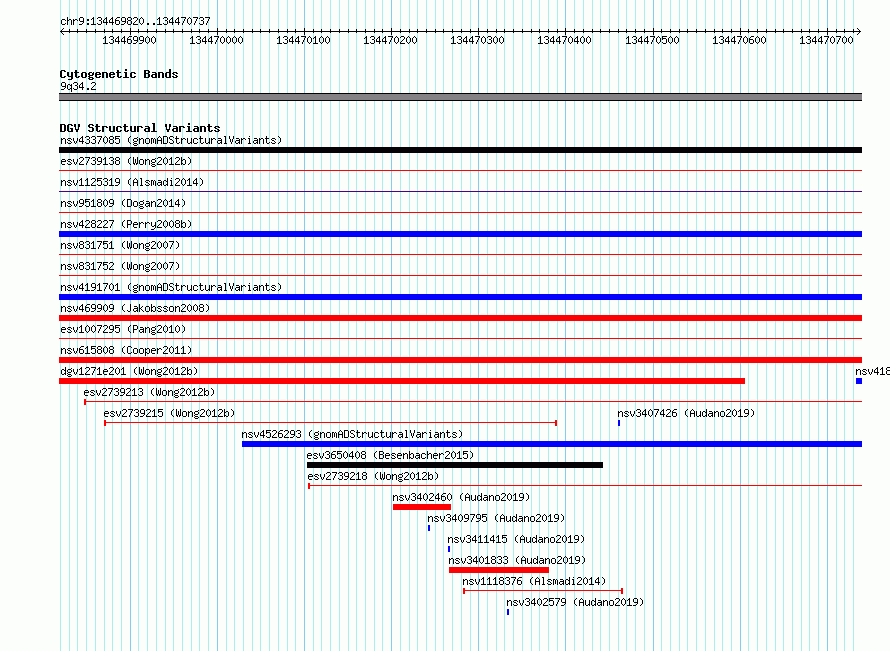Viewport: 890px width, 651px height.
Task: Click ruler position 134470400
Action: pos(564,40)
